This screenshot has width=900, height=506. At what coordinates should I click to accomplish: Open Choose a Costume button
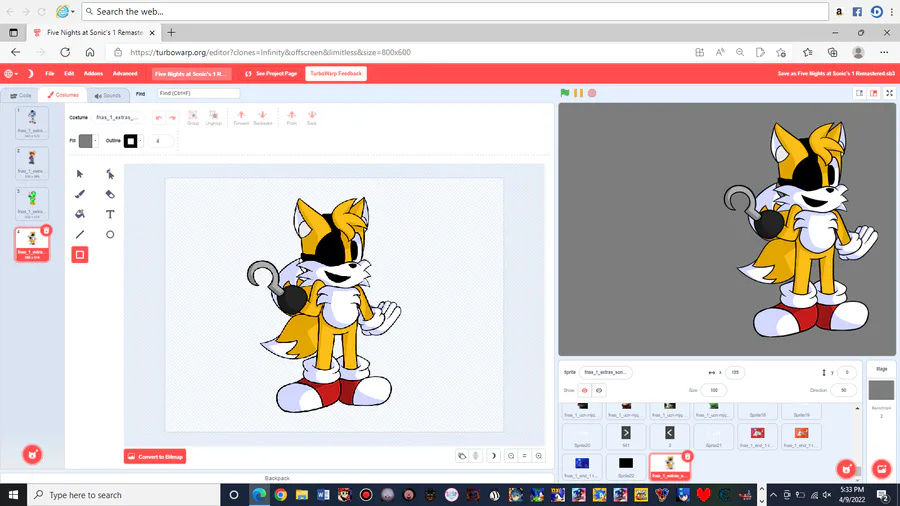[x=32, y=455]
